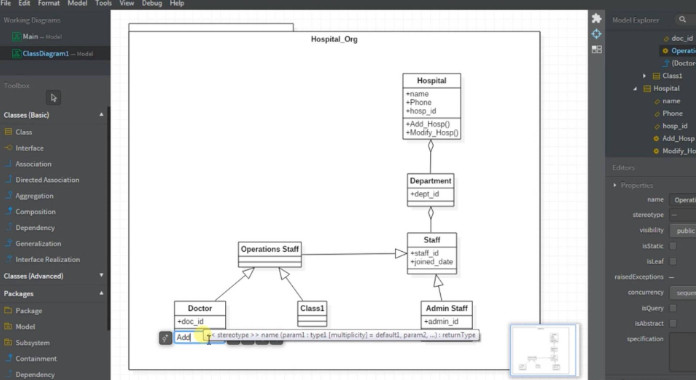696x380 pixels.
Task: Open the File menu
Action: click(6, 3)
